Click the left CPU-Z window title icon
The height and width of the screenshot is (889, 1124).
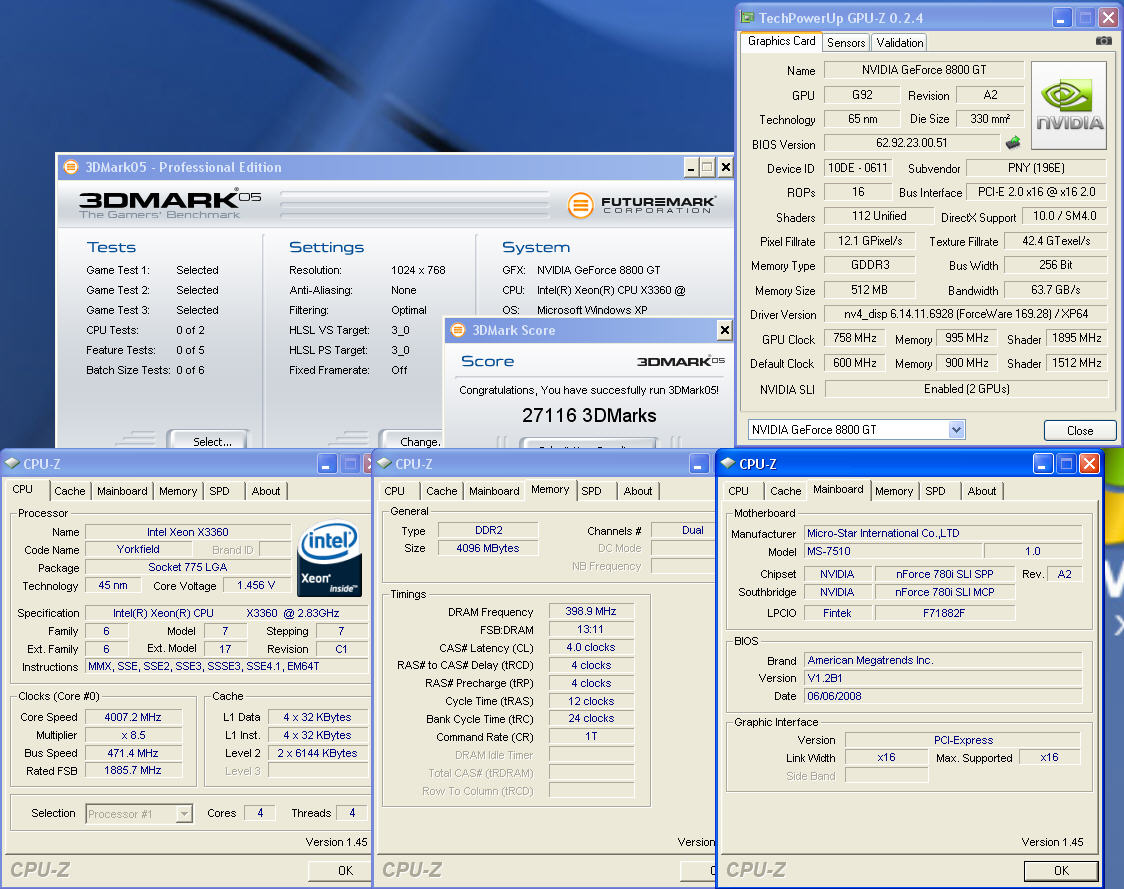(x=12, y=464)
